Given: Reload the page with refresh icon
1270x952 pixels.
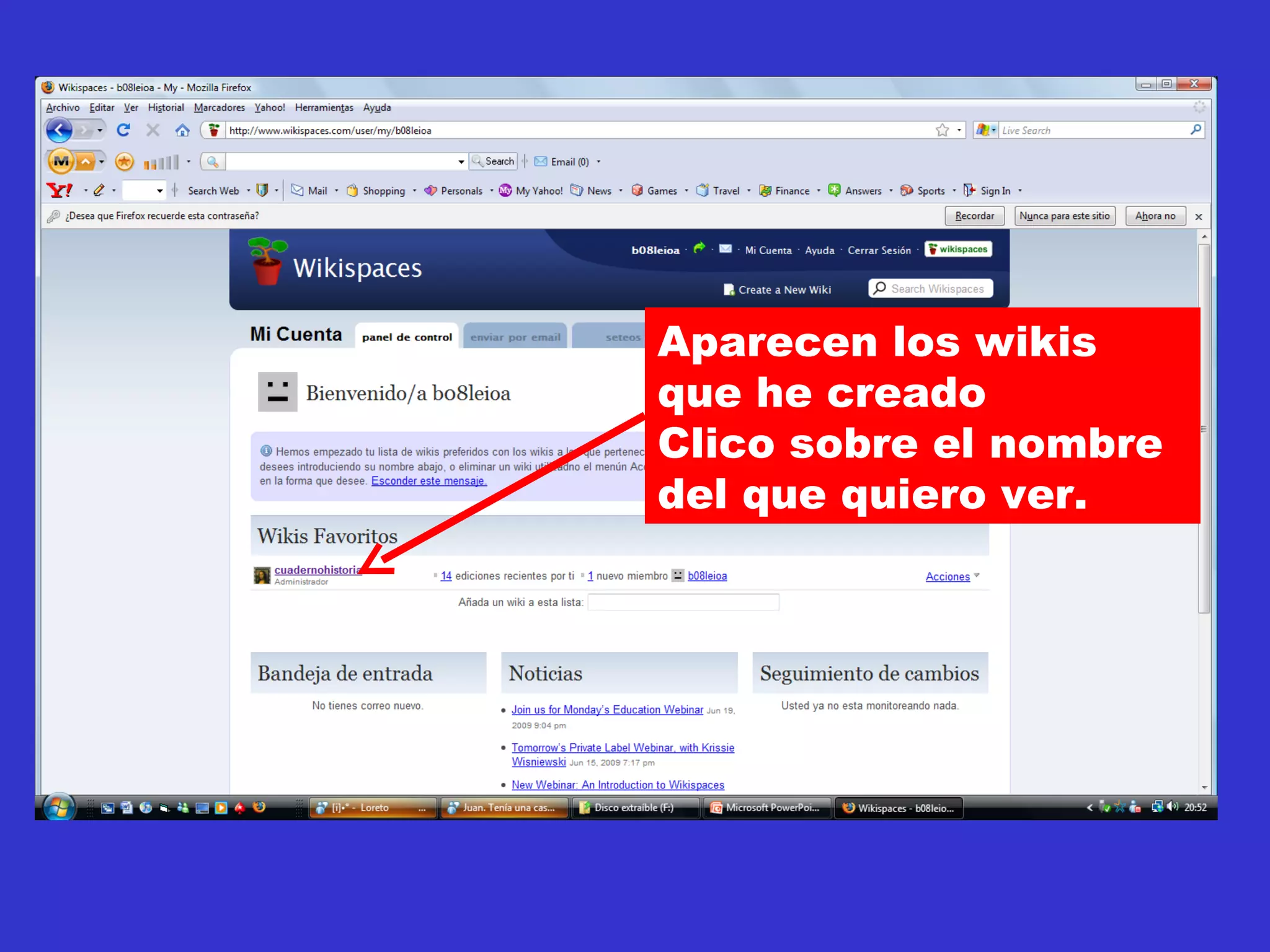Looking at the screenshot, I should (123, 130).
